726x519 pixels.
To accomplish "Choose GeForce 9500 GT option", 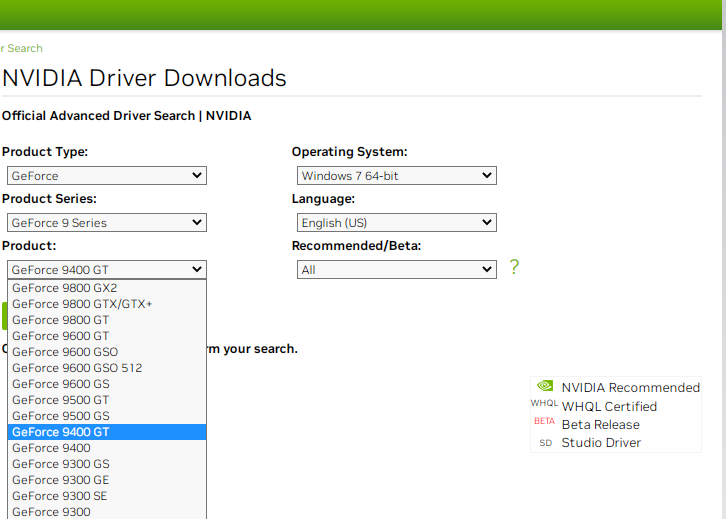I will pos(107,400).
